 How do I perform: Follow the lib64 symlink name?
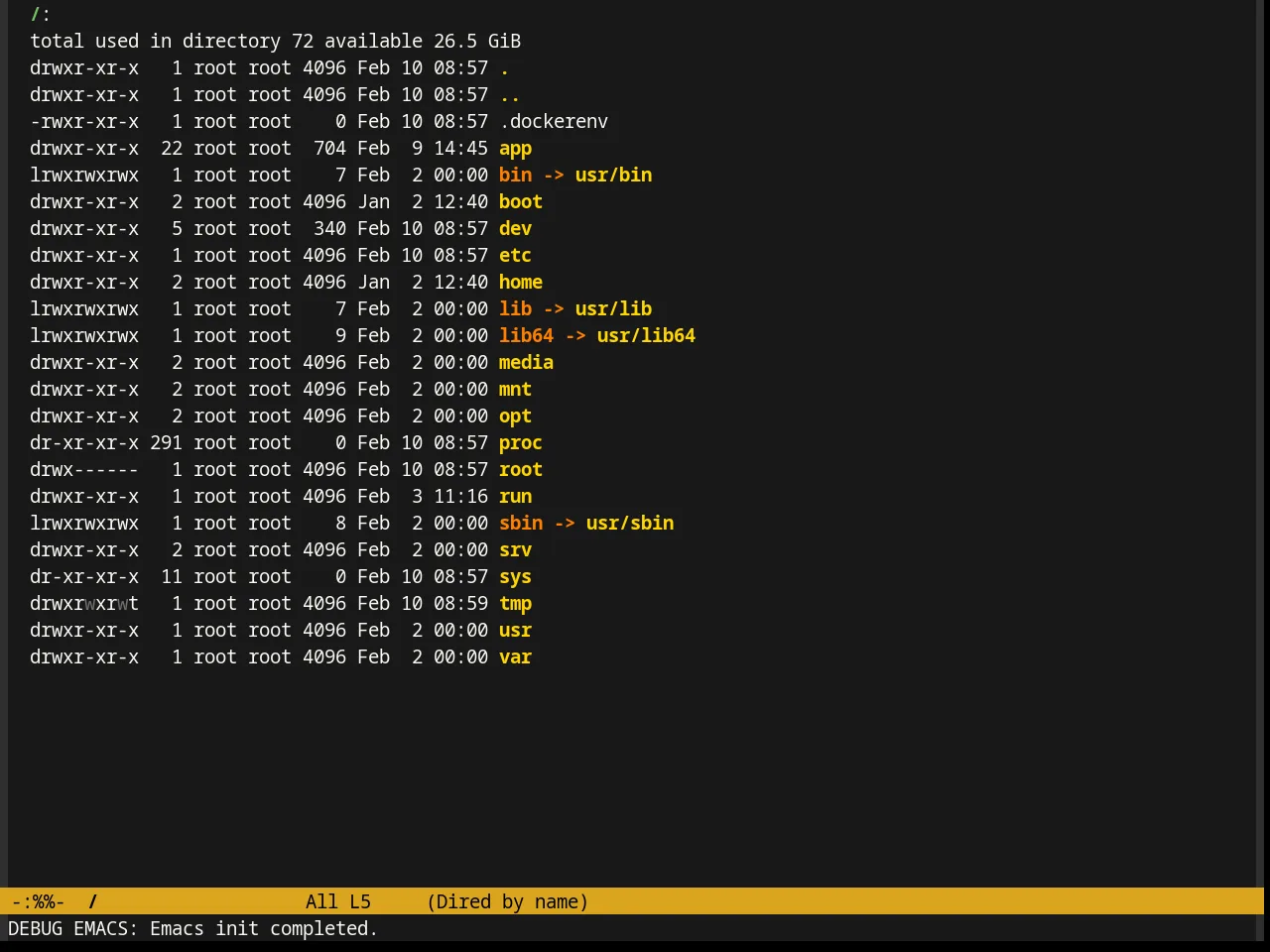point(526,336)
